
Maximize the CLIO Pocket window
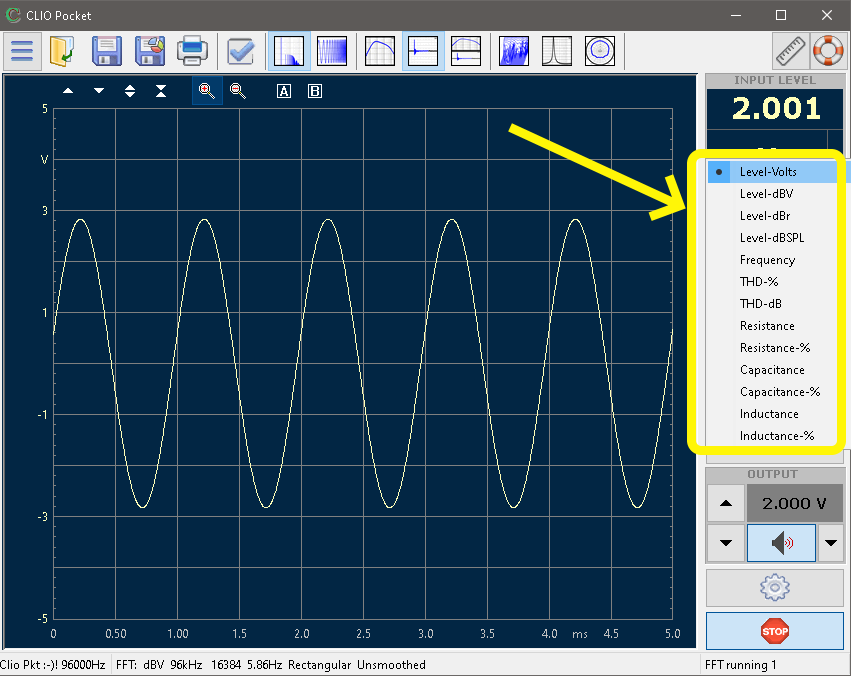tap(781, 15)
